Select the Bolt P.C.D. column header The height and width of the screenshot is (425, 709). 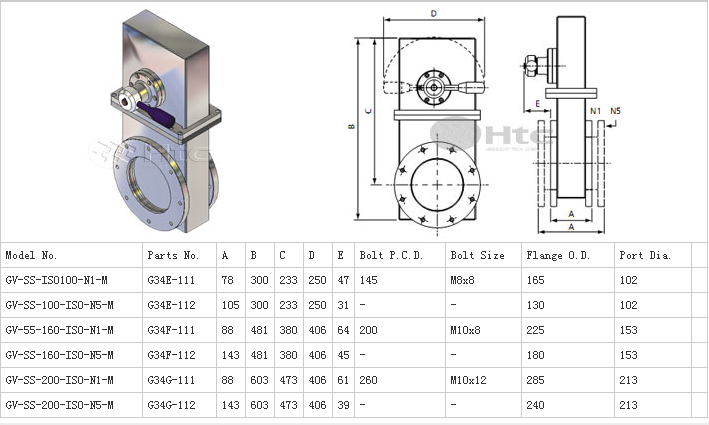click(392, 255)
